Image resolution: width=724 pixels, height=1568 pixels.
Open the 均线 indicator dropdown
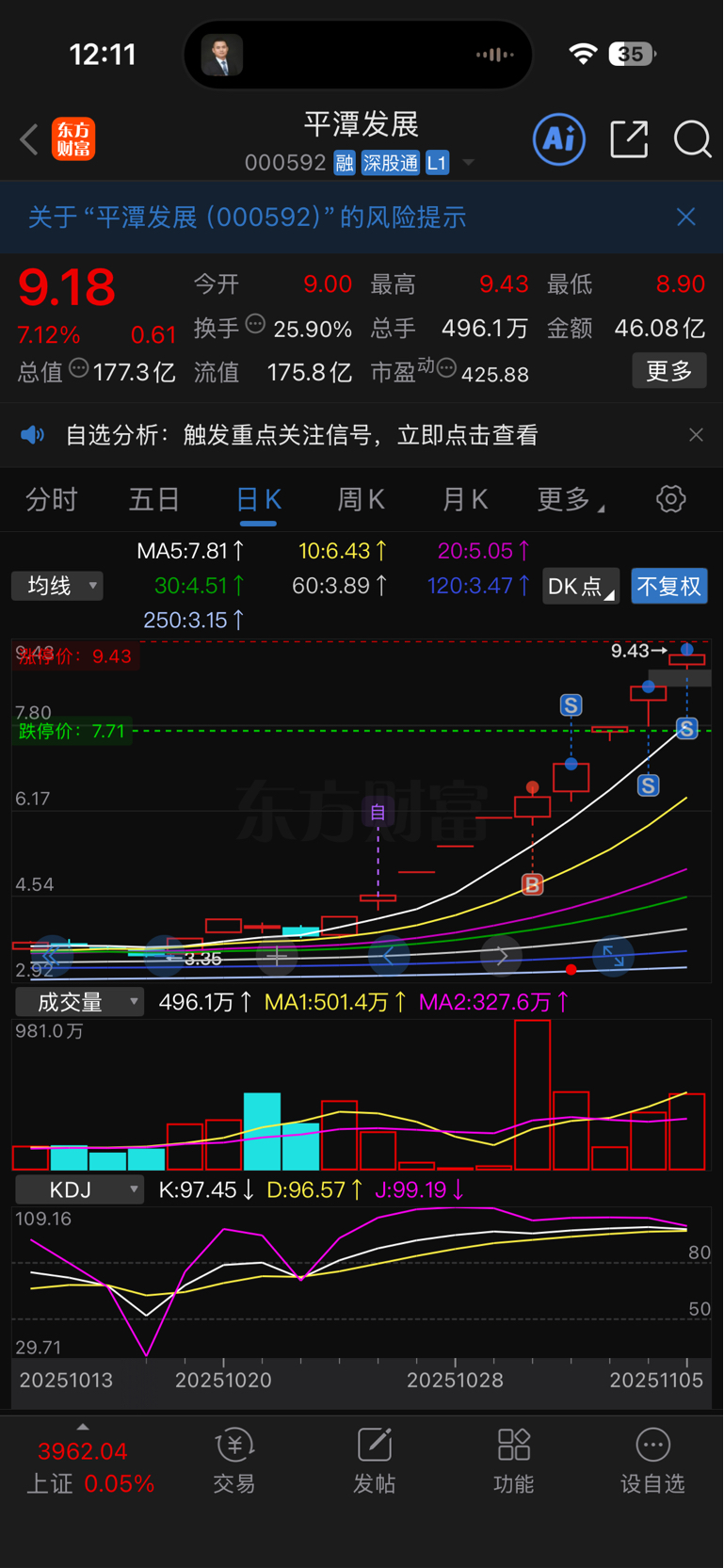tap(57, 586)
